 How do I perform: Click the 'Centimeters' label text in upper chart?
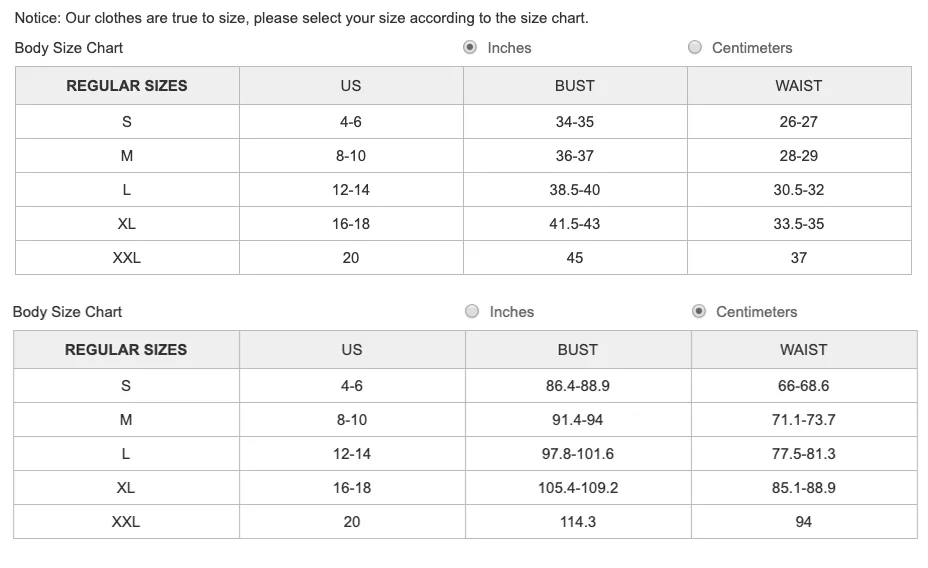tap(752, 48)
